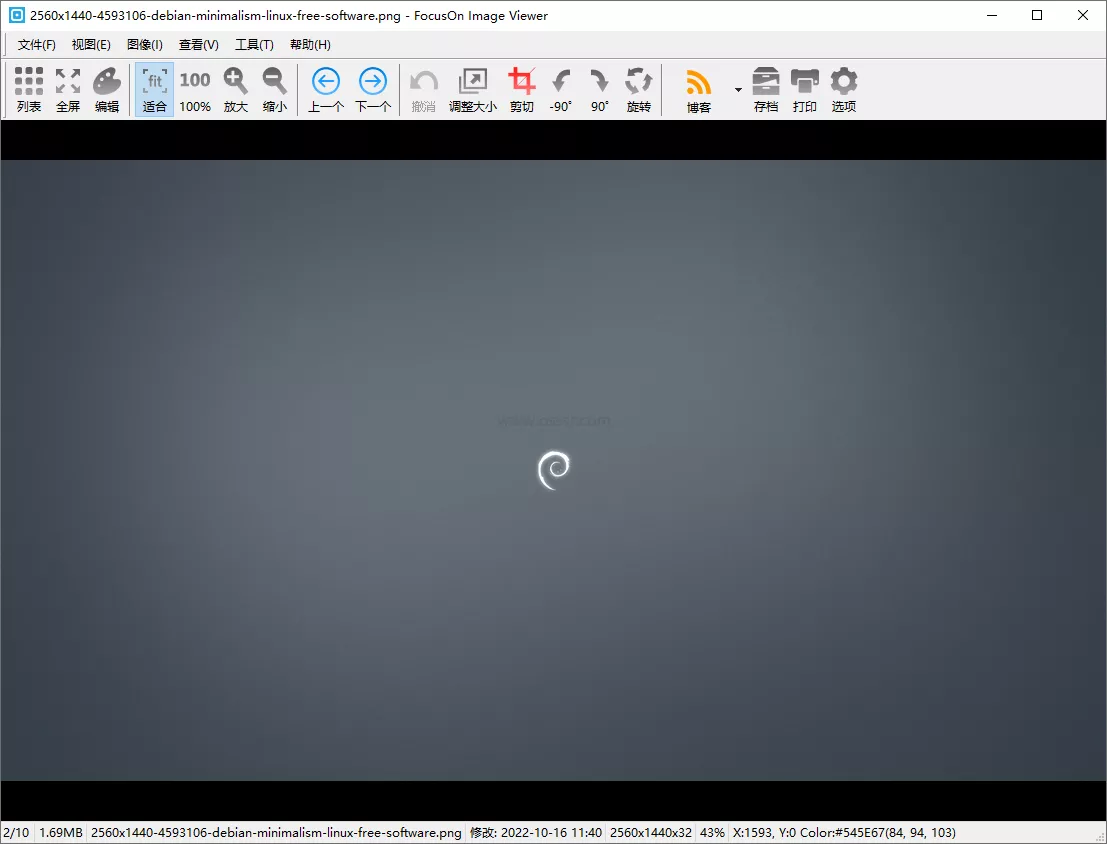1107x844 pixels.
Task: Maximize the image viewer window
Action: click(x=1037, y=15)
